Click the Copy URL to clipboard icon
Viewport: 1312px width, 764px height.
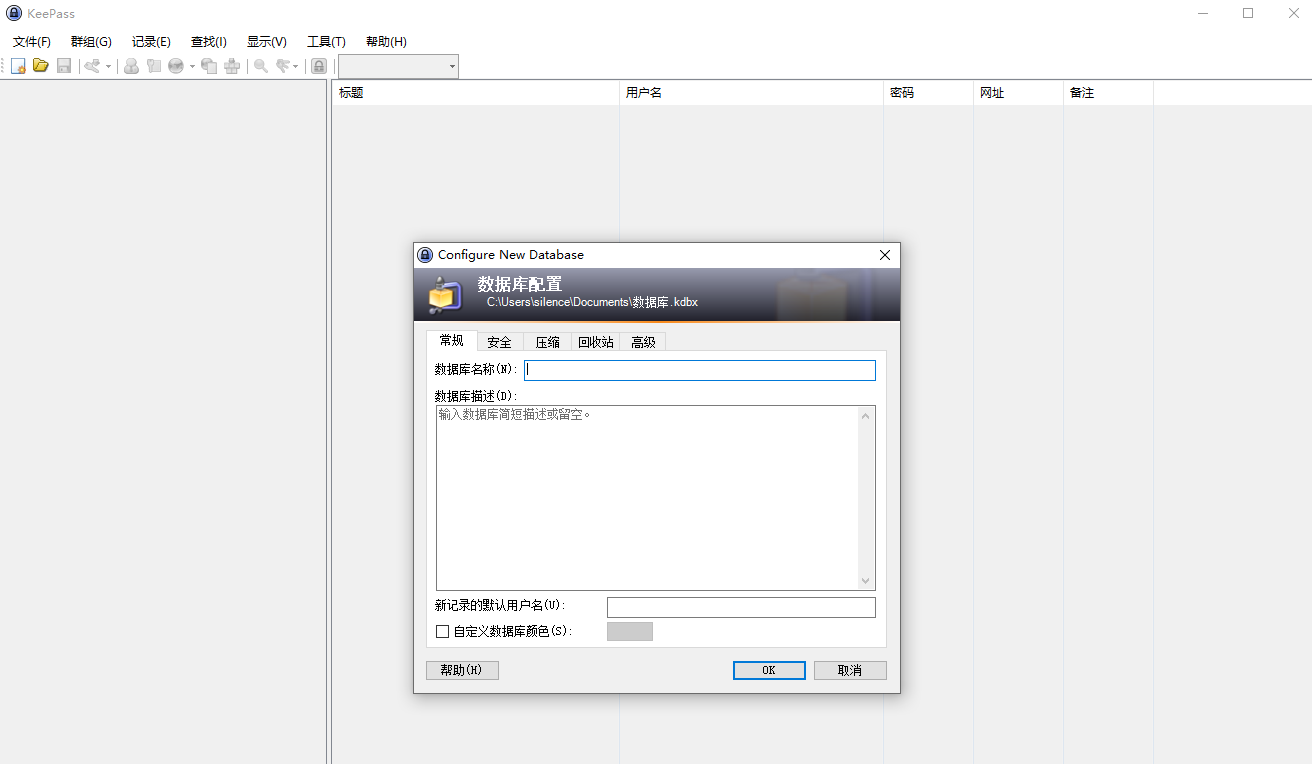(209, 66)
